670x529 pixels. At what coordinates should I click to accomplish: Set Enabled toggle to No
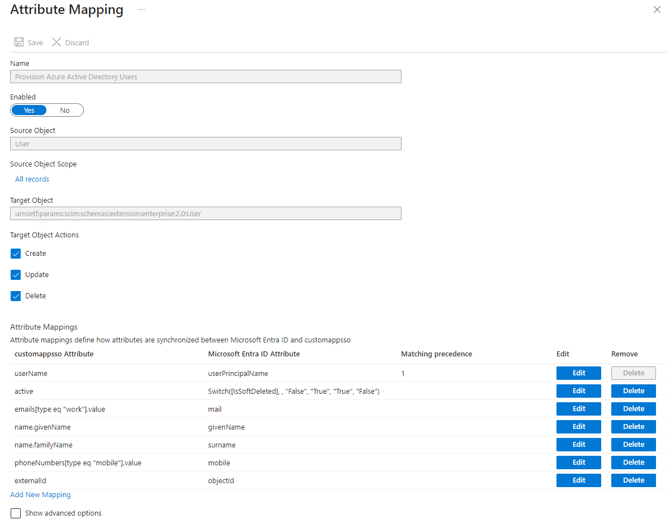click(x=65, y=110)
